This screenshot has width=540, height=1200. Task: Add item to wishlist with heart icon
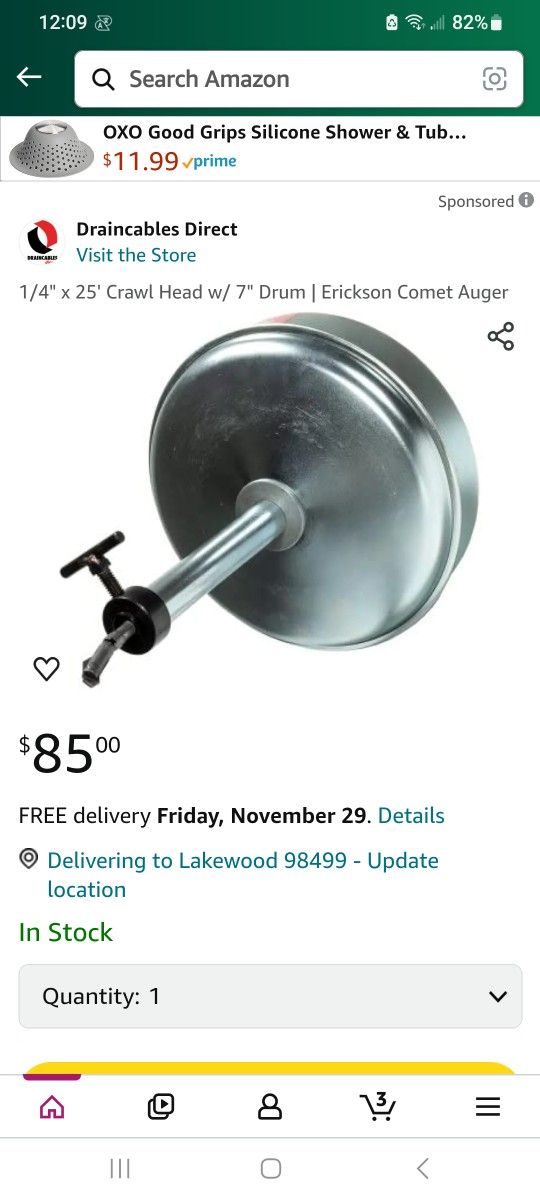pyautogui.click(x=47, y=669)
